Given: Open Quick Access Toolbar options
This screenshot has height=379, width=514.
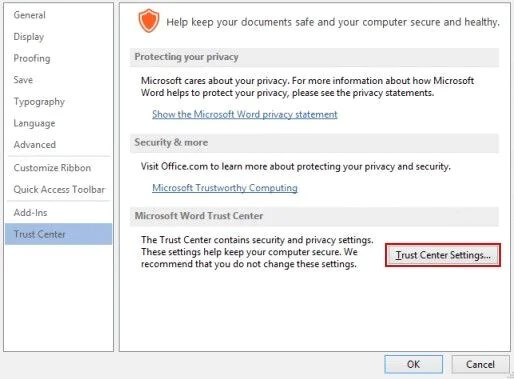Looking at the screenshot, I should click(x=59, y=189).
